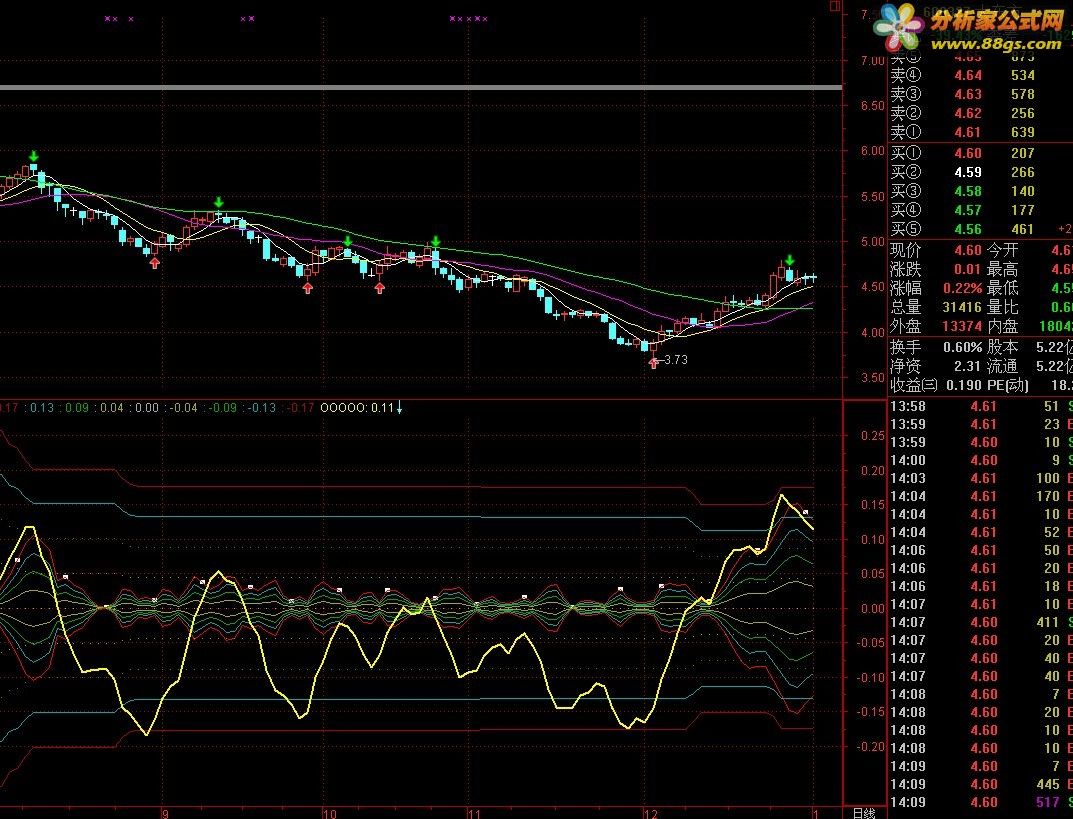The height and width of the screenshot is (819, 1073).
Task: Select the 买① 4.60 bid row
Action: pyautogui.click(x=981, y=153)
